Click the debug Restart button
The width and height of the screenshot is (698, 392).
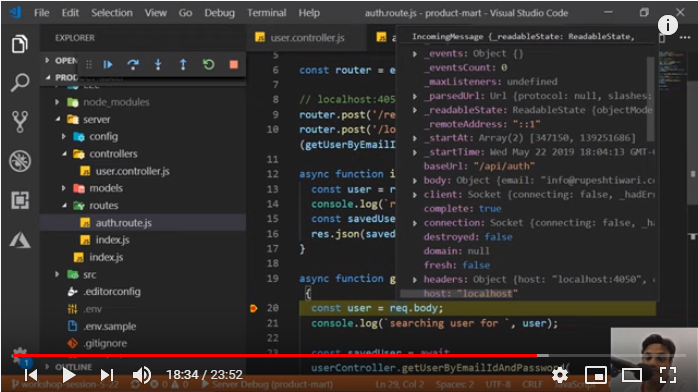point(208,65)
